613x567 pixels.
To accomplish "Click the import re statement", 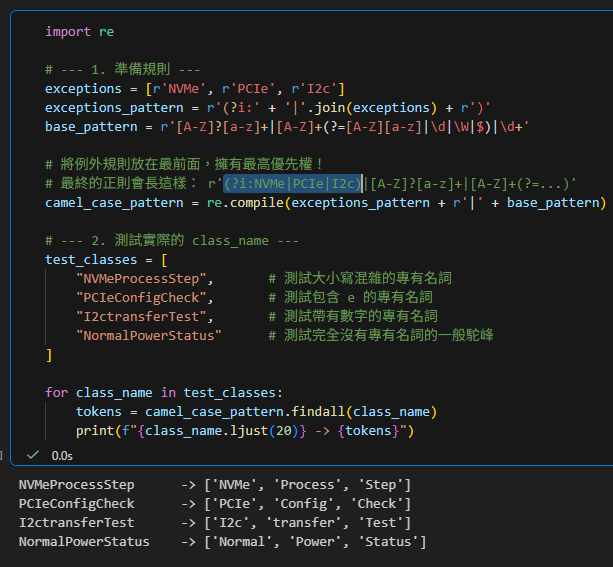I will tap(79, 32).
